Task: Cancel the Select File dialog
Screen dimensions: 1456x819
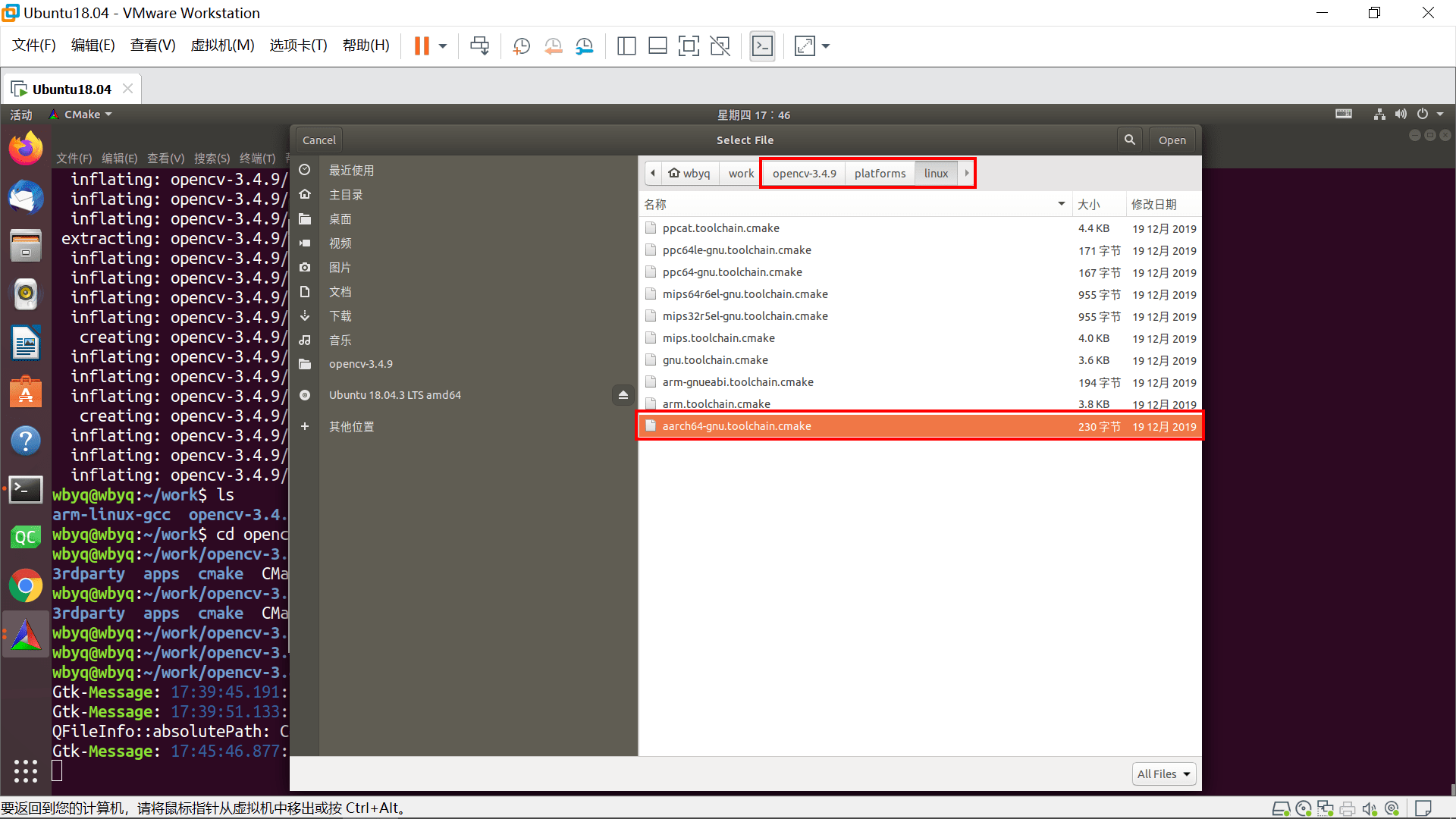Action: point(318,140)
